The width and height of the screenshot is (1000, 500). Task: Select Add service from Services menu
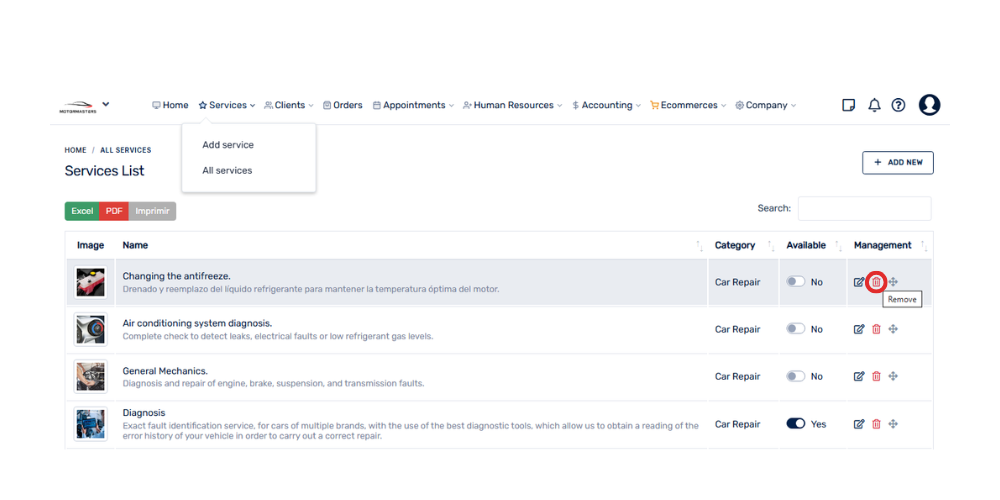coord(228,145)
